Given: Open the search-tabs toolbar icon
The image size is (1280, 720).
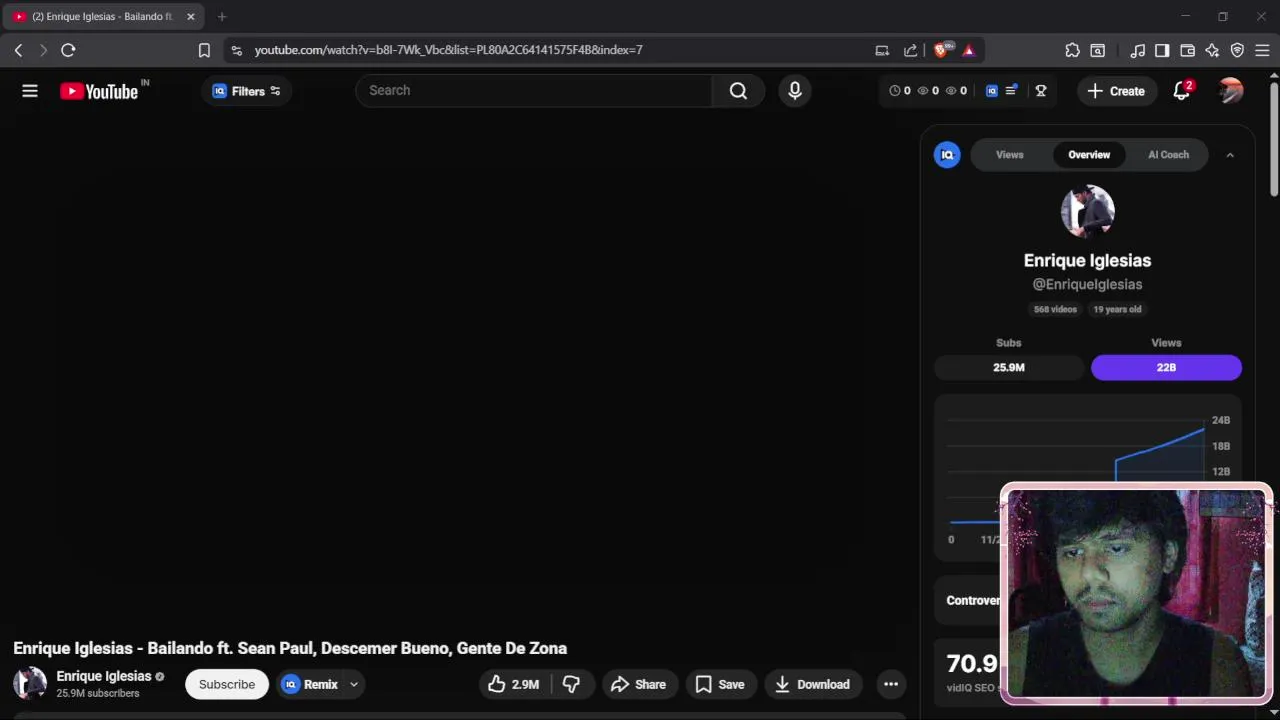Looking at the screenshot, I should point(1097,50).
